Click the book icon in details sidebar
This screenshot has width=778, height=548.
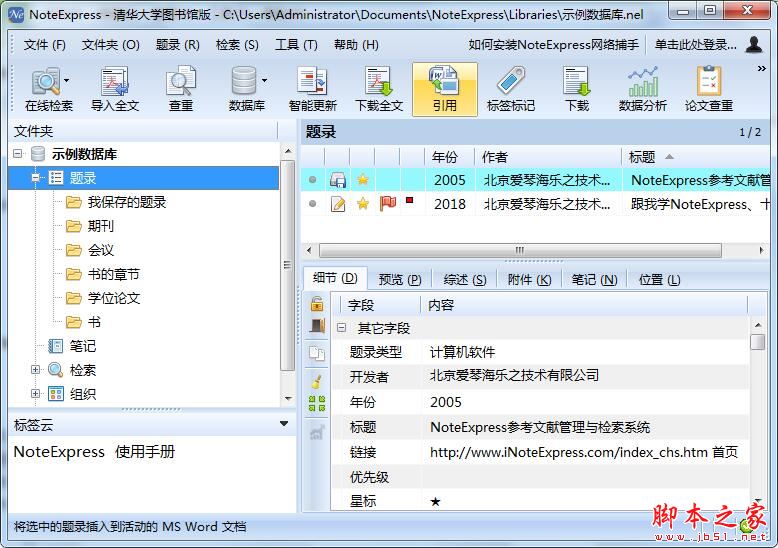click(317, 326)
